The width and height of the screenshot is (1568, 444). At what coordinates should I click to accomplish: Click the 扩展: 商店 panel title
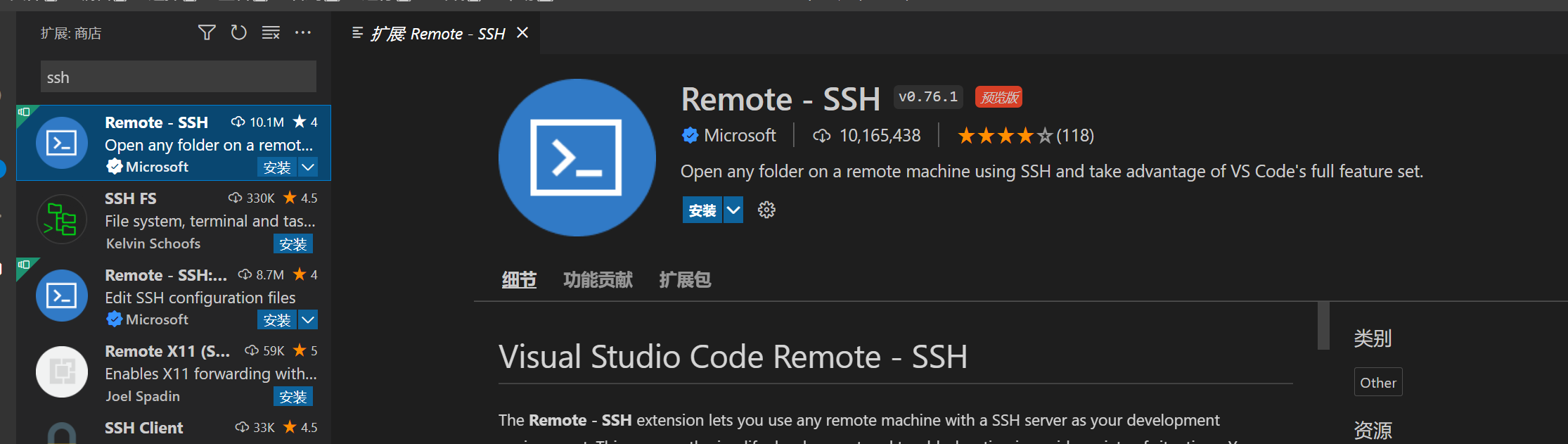[x=71, y=33]
